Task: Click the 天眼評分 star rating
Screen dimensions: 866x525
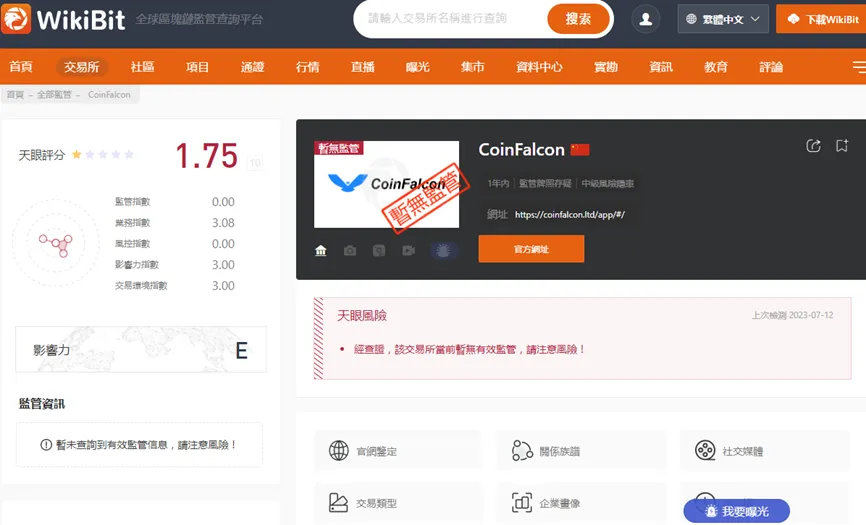Action: tap(103, 155)
